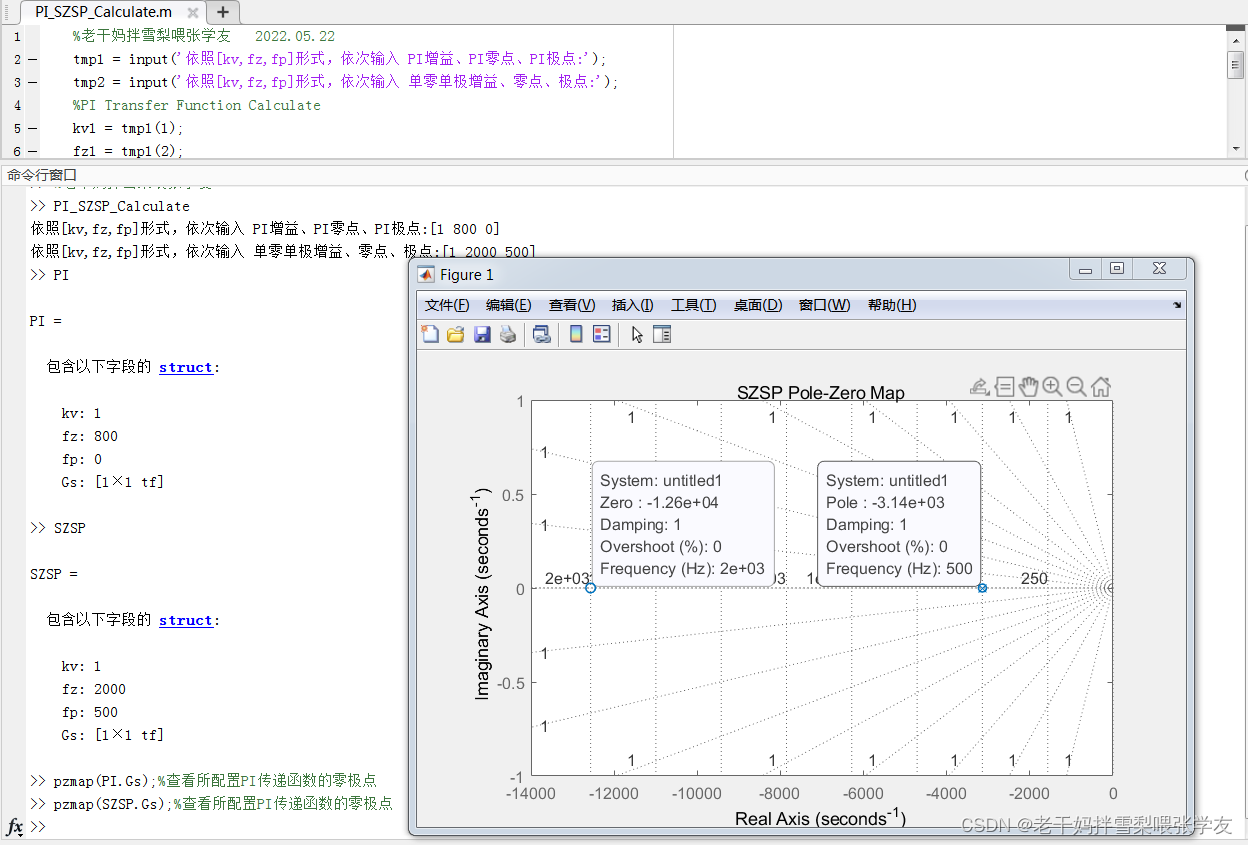Close the Figure 1 window
1248x845 pixels.
click(1159, 268)
